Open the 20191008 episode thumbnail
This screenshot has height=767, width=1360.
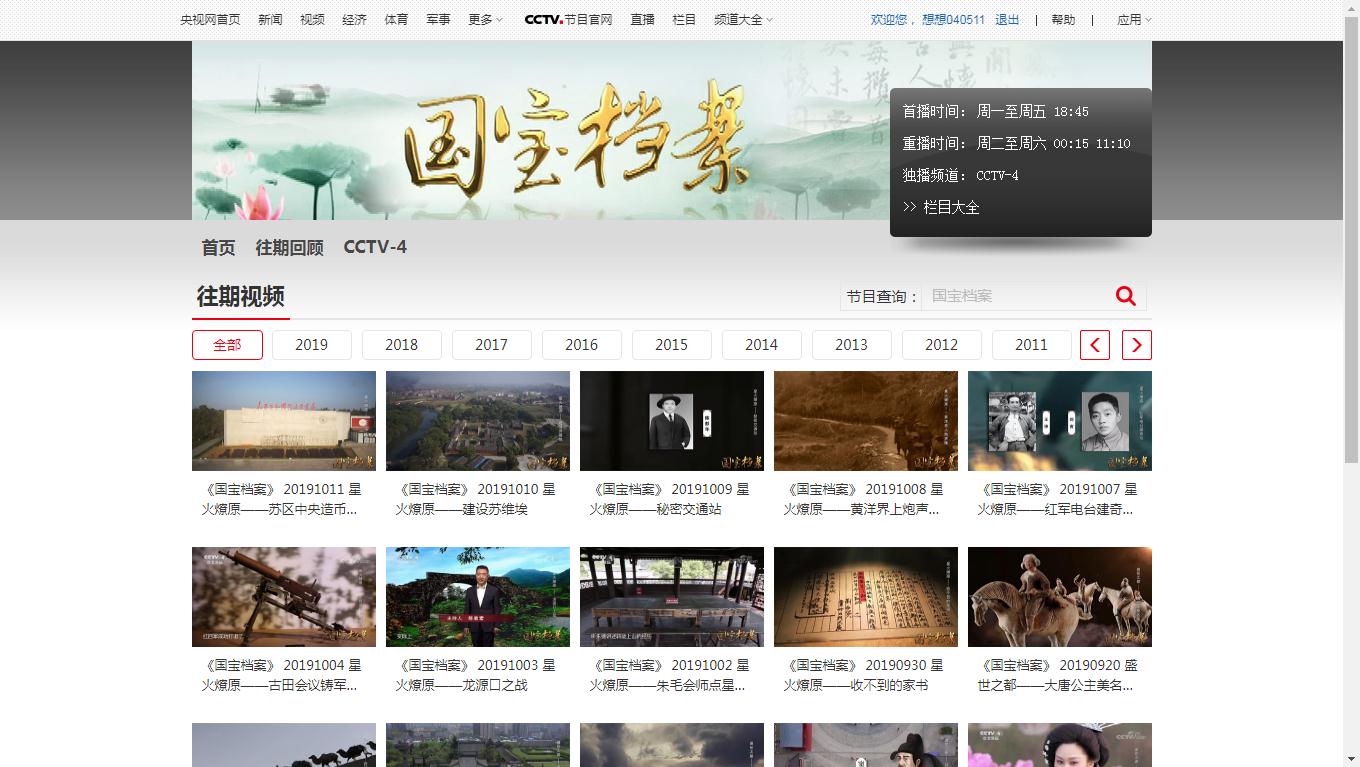866,421
